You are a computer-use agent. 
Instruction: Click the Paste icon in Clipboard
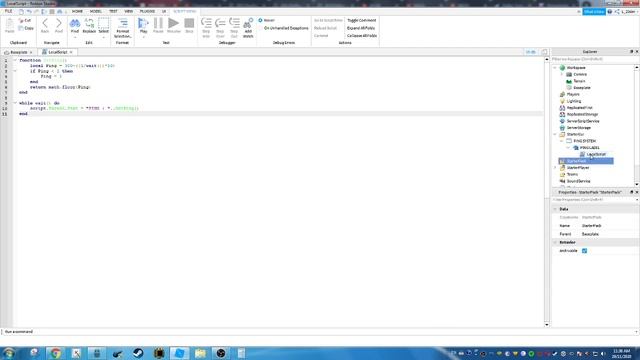click(9, 26)
